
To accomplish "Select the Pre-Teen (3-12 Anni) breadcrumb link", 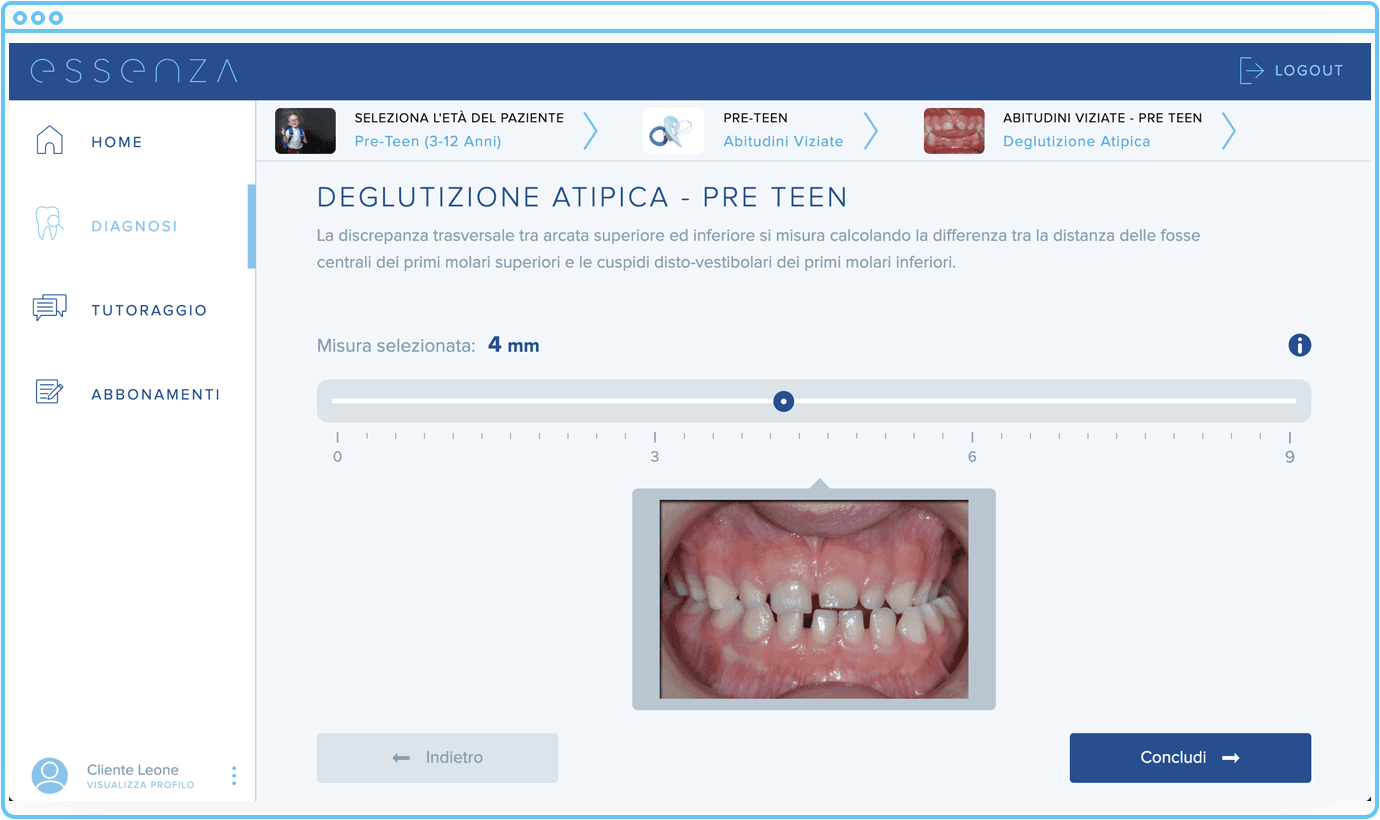I will 428,141.
